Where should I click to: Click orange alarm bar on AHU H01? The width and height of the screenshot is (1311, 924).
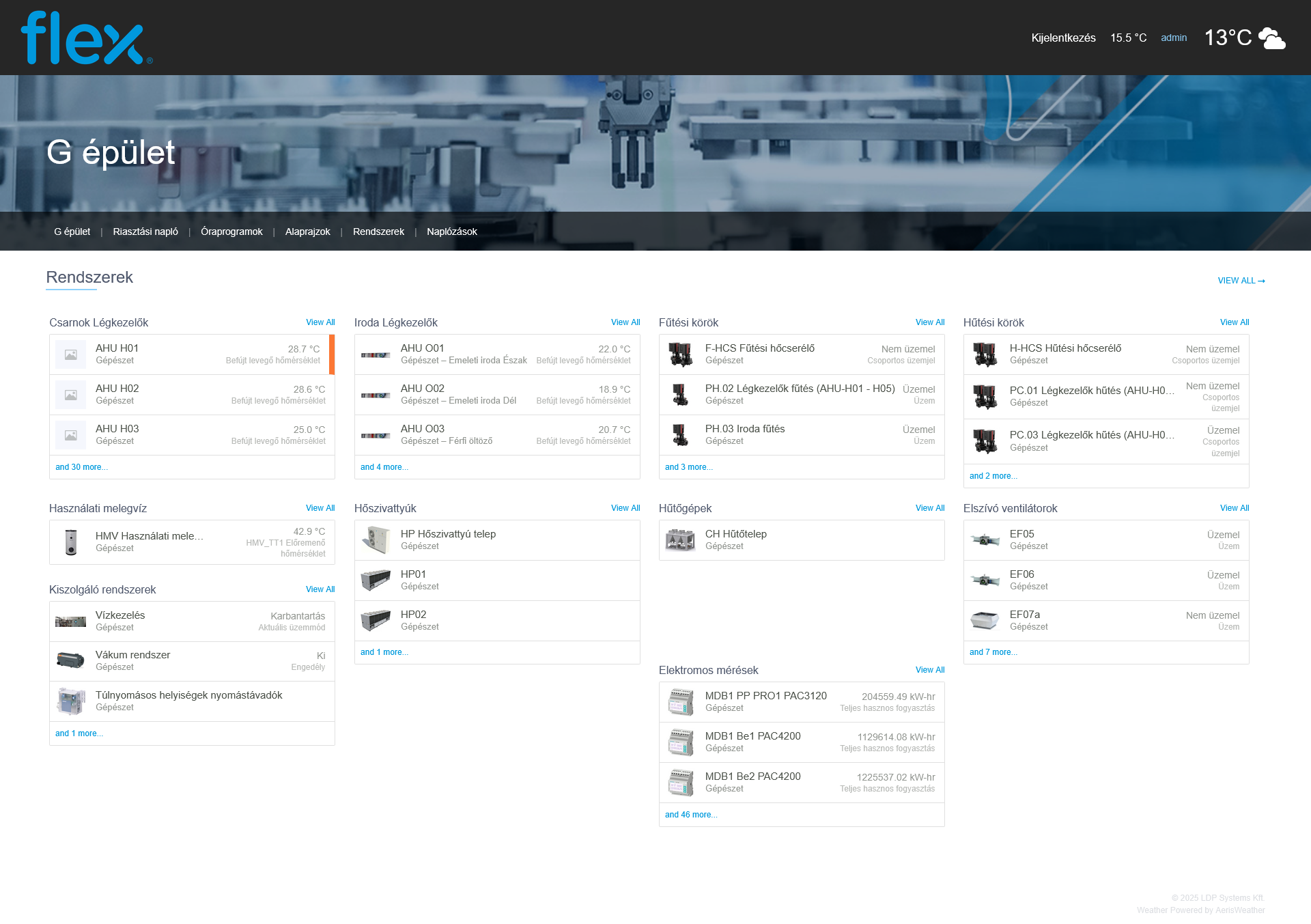click(332, 354)
